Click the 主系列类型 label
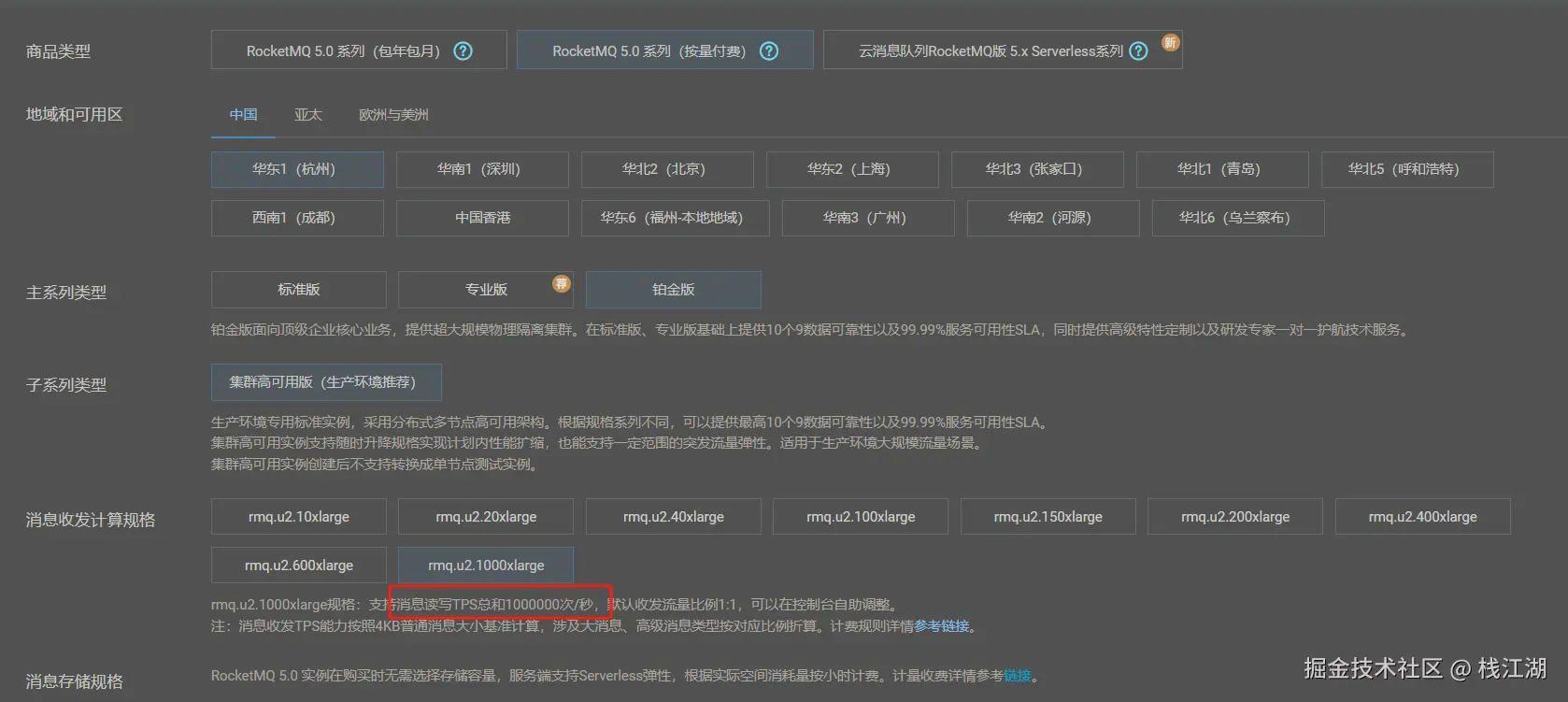 pyautogui.click(x=65, y=293)
